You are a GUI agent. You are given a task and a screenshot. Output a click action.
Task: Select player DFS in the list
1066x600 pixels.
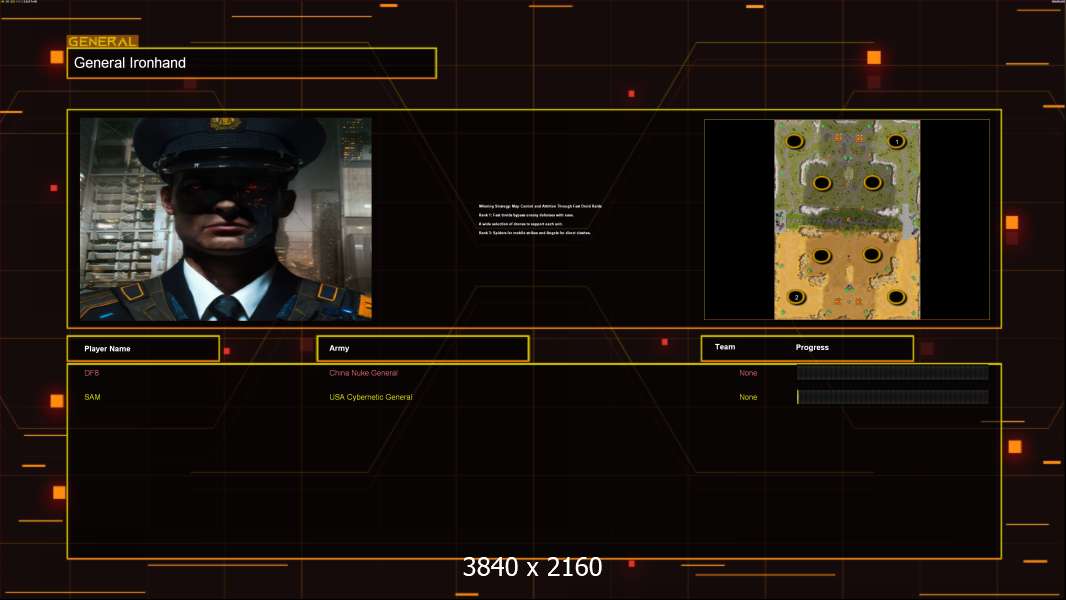tap(92, 373)
